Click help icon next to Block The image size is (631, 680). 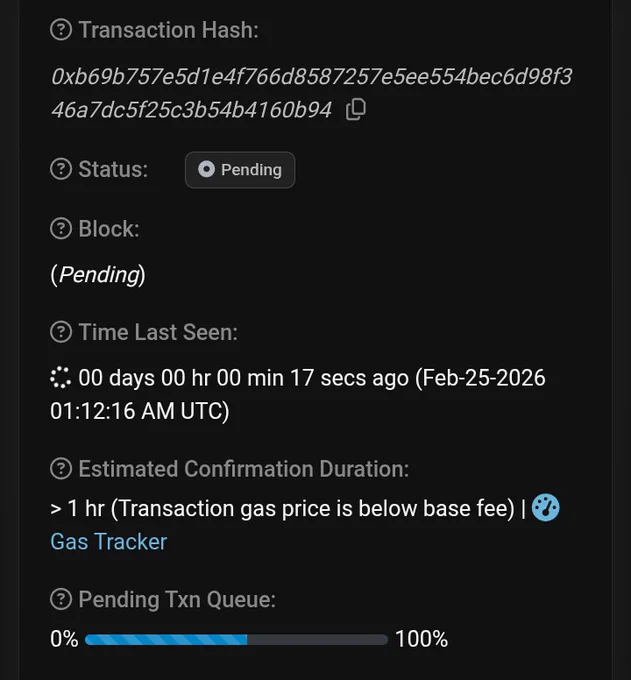tap(61, 229)
